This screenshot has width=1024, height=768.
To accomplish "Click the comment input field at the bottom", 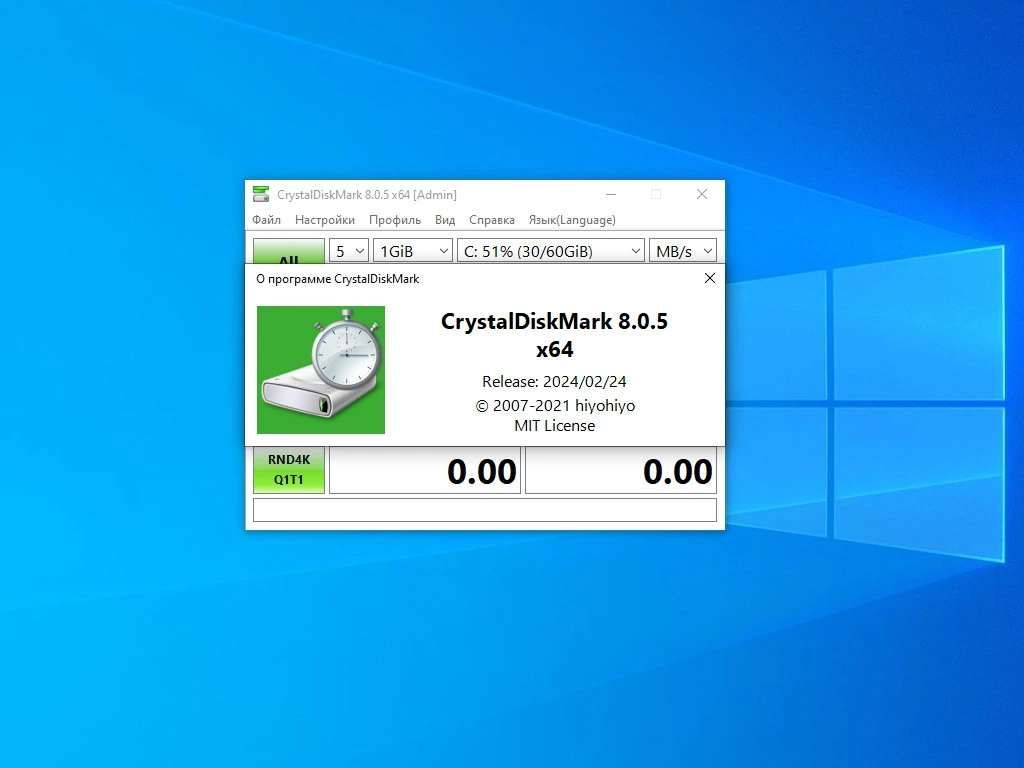I will click(485, 510).
